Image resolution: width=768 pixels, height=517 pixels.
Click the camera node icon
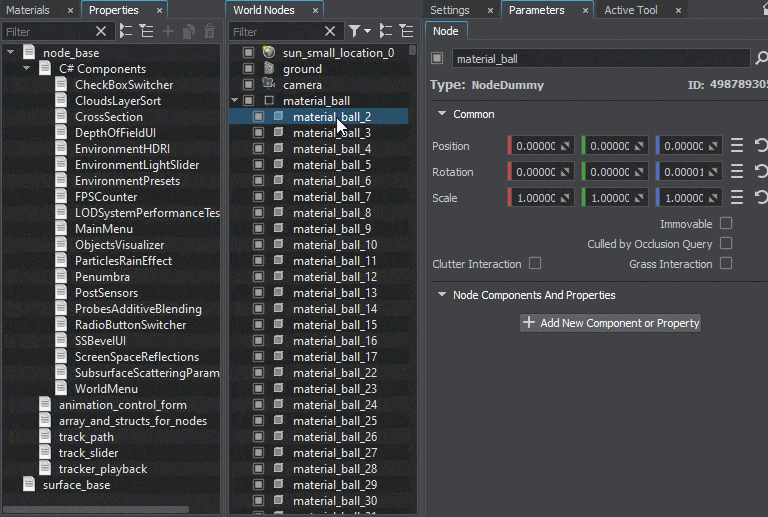pos(268,85)
